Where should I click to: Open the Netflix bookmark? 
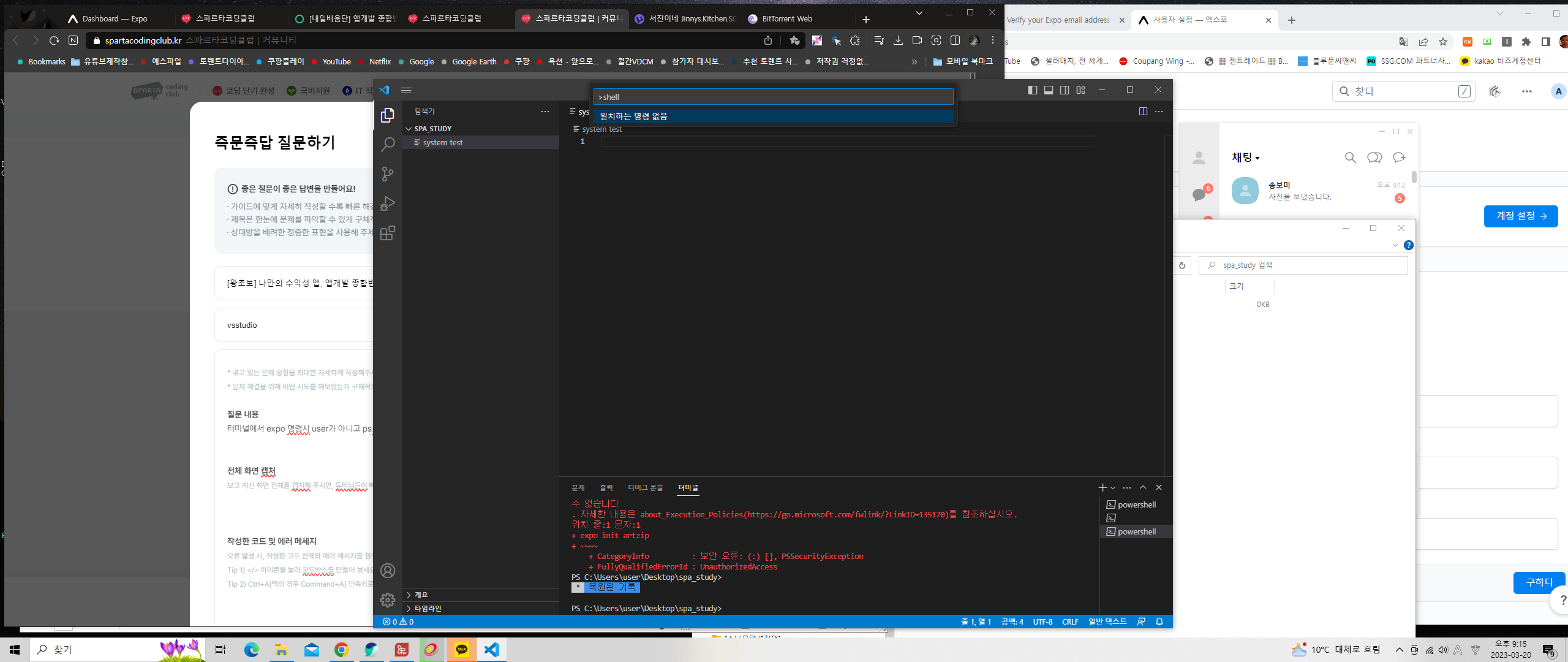[x=374, y=62]
